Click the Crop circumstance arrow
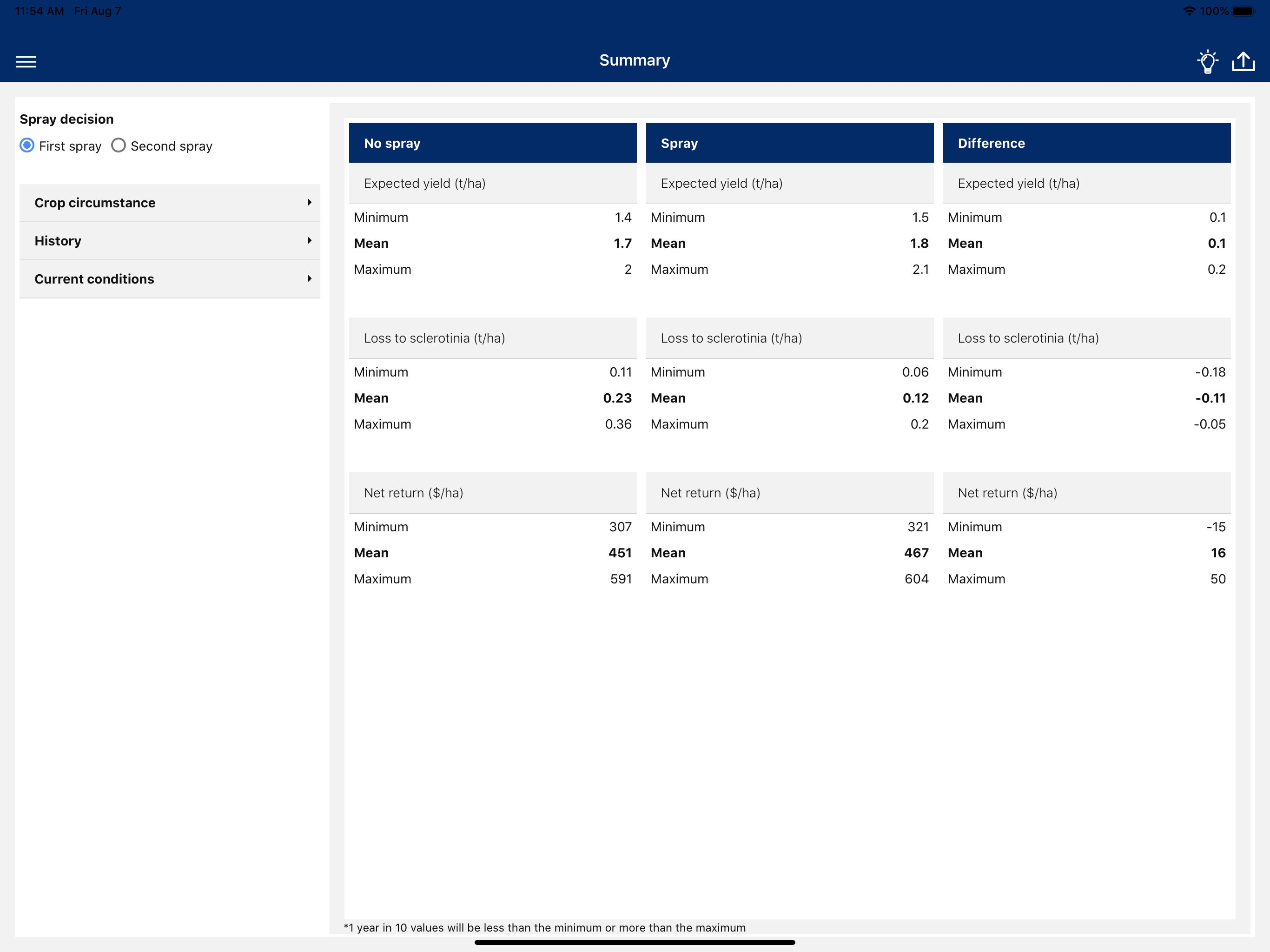Viewport: 1270px width, 952px height. coord(309,203)
